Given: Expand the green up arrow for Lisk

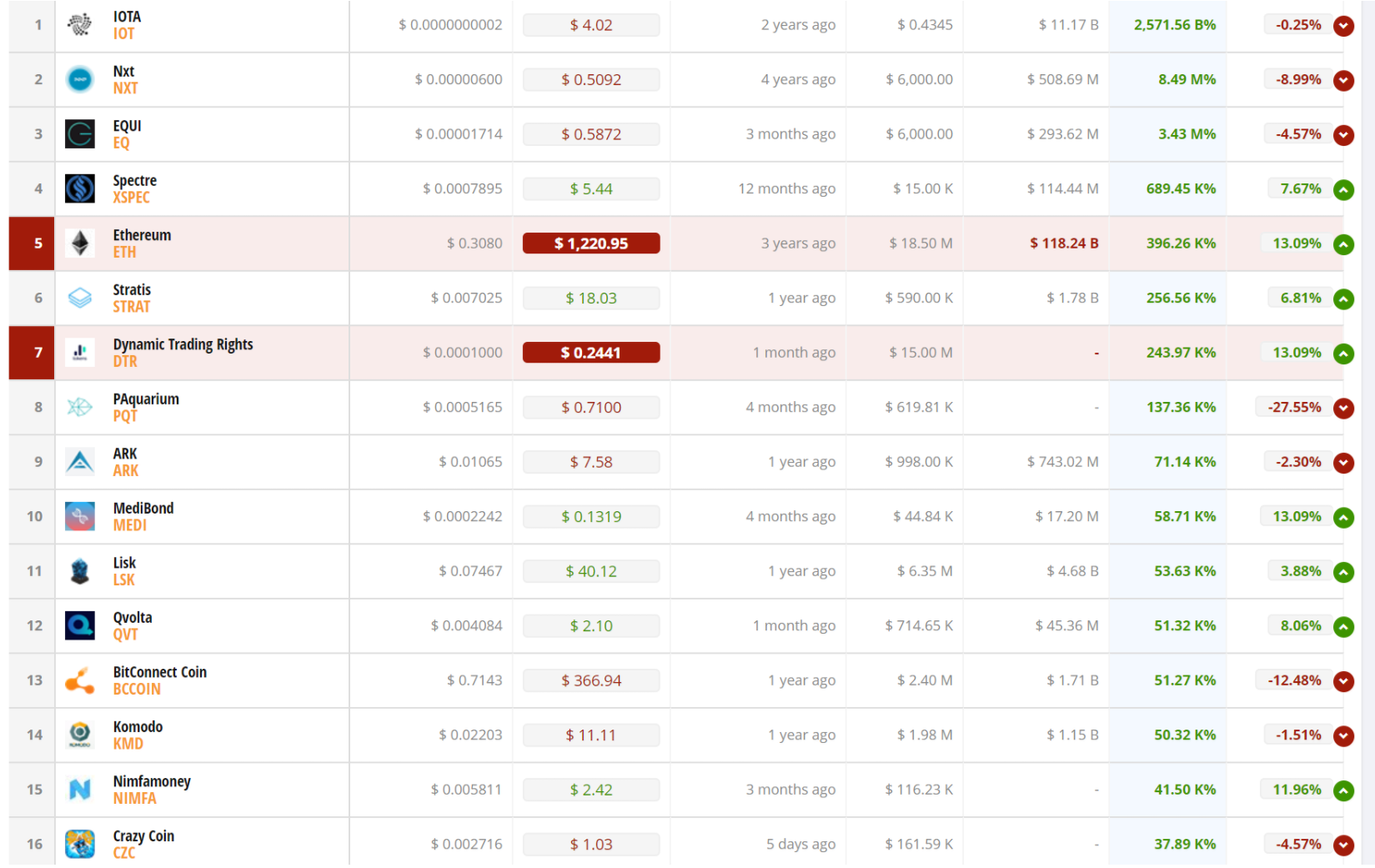Looking at the screenshot, I should [x=1342, y=572].
